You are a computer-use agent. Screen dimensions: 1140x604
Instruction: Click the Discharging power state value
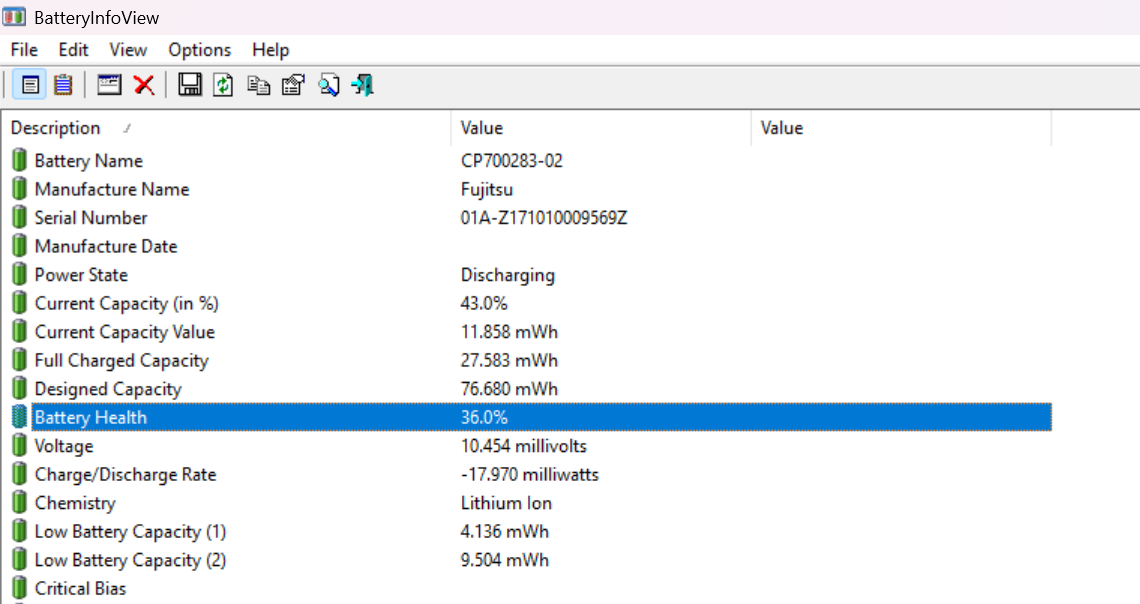point(507,275)
